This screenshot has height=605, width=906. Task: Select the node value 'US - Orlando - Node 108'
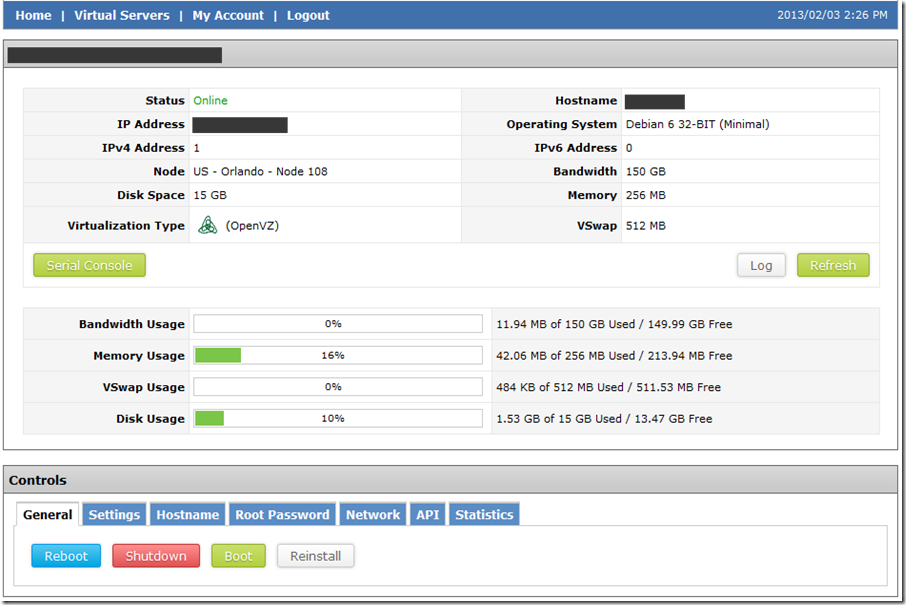click(x=261, y=172)
